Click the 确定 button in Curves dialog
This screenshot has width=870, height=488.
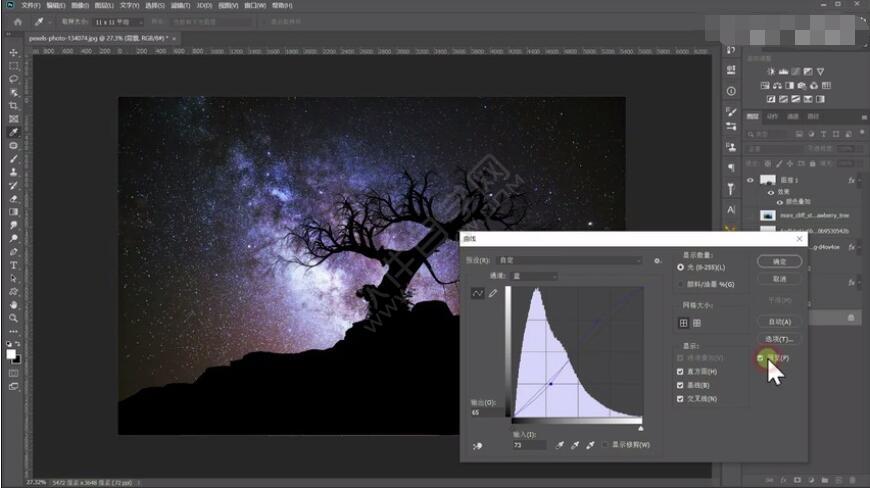[x=781, y=262]
